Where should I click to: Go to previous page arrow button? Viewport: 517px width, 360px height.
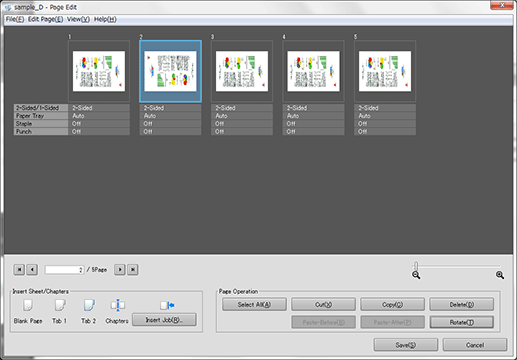tap(32, 269)
